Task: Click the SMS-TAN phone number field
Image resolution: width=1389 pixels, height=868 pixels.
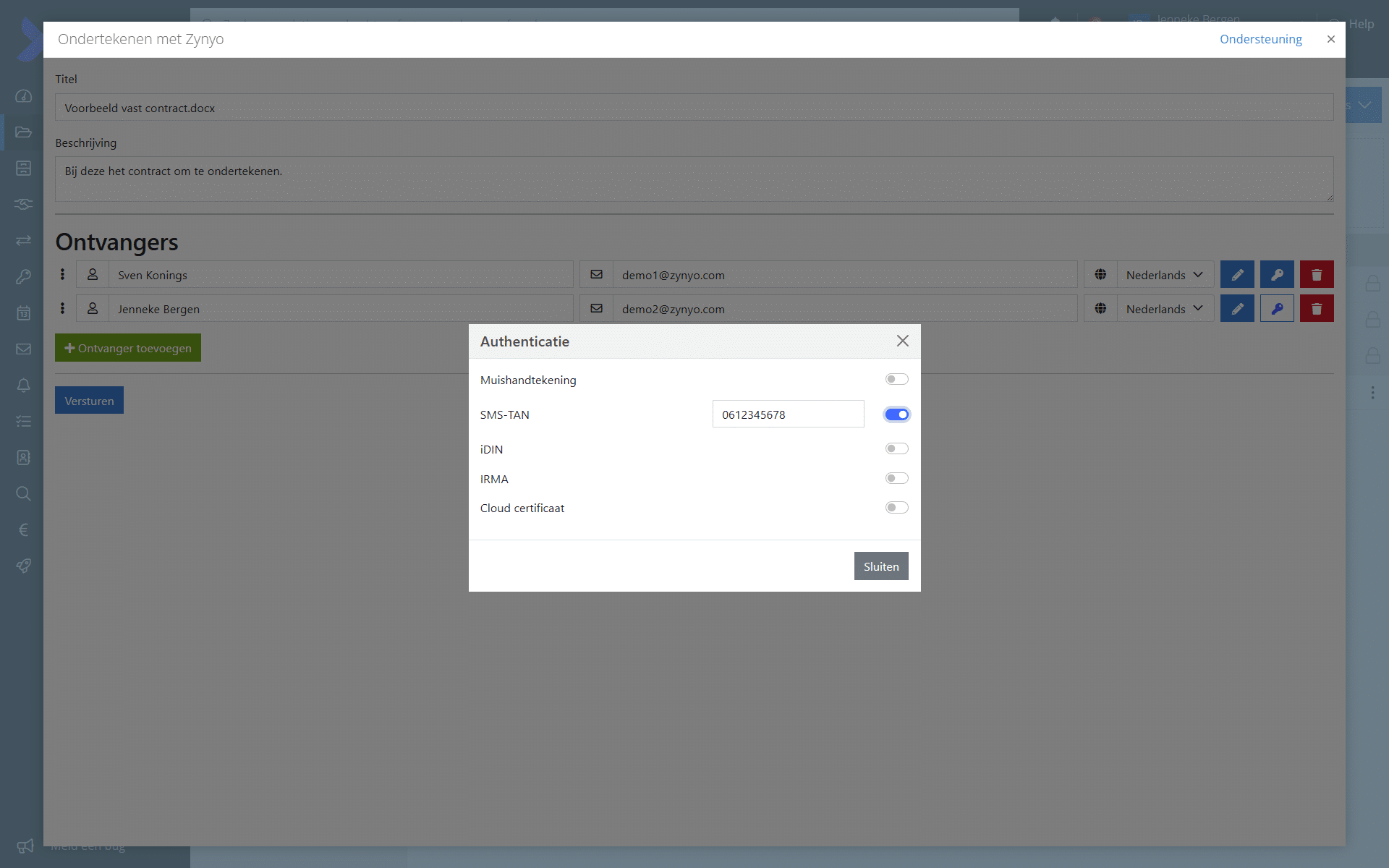Action: [x=788, y=414]
